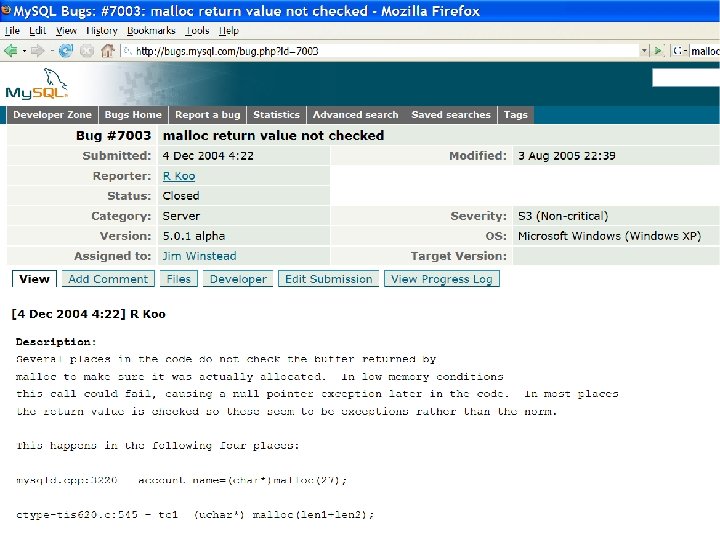
Task: Click version value '5.0.1 alpha'
Action: tap(194, 236)
